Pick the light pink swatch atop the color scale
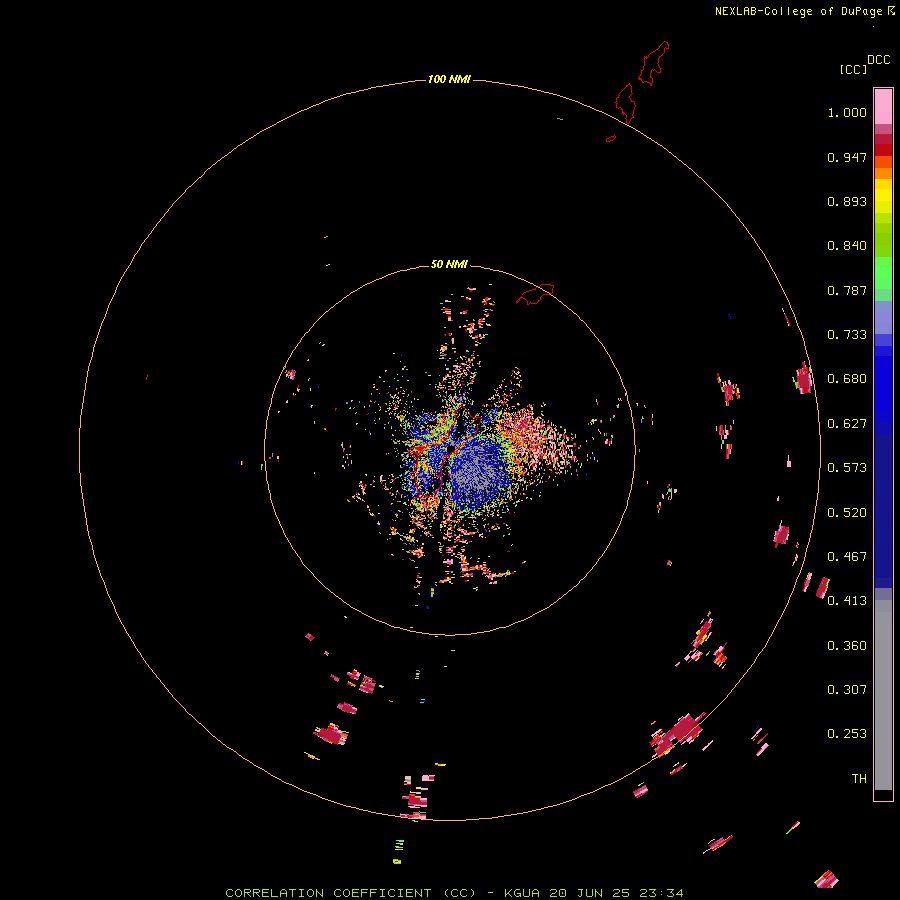The width and height of the screenshot is (900, 900). (x=883, y=106)
